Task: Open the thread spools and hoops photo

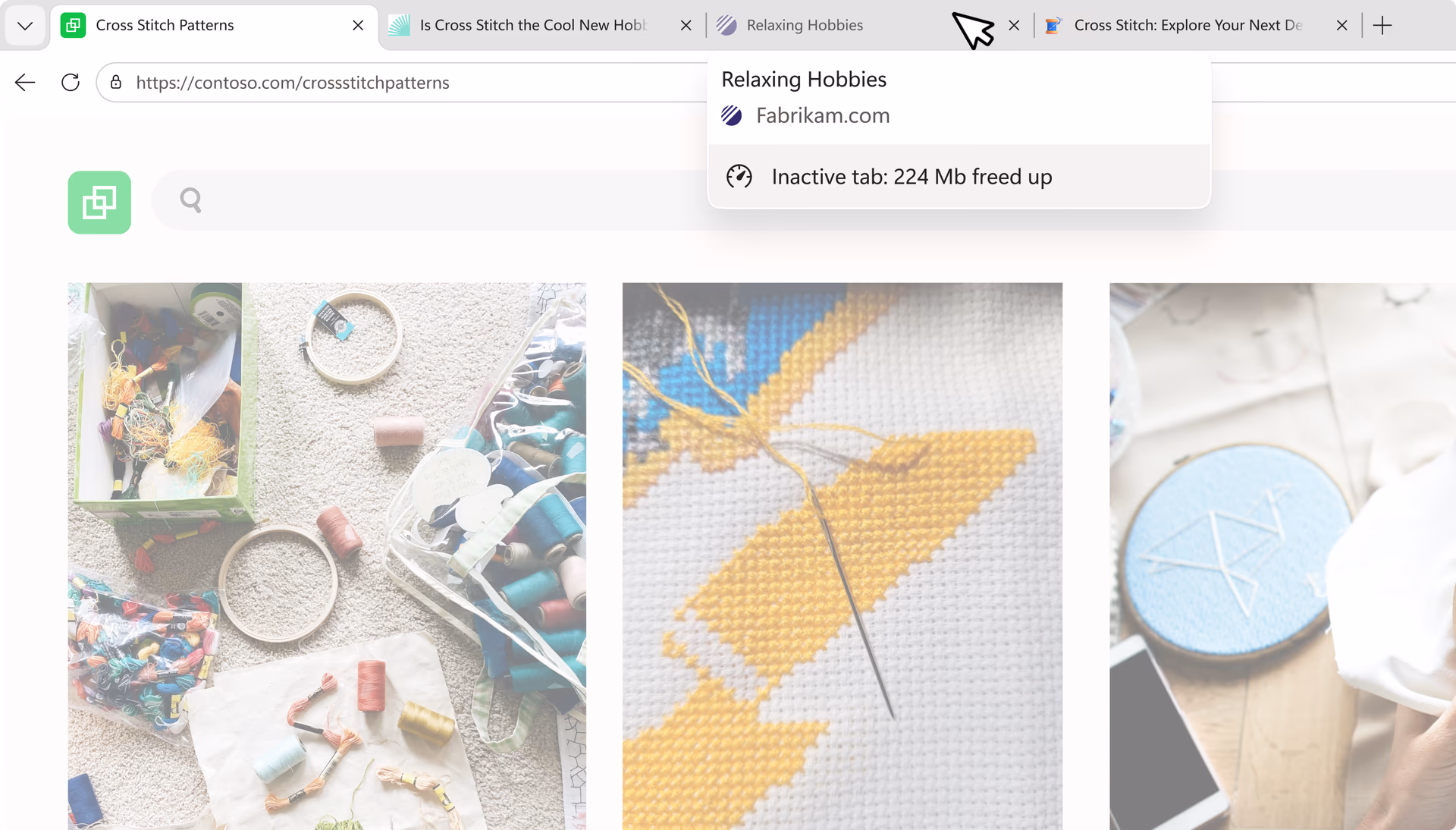Action: click(327, 556)
